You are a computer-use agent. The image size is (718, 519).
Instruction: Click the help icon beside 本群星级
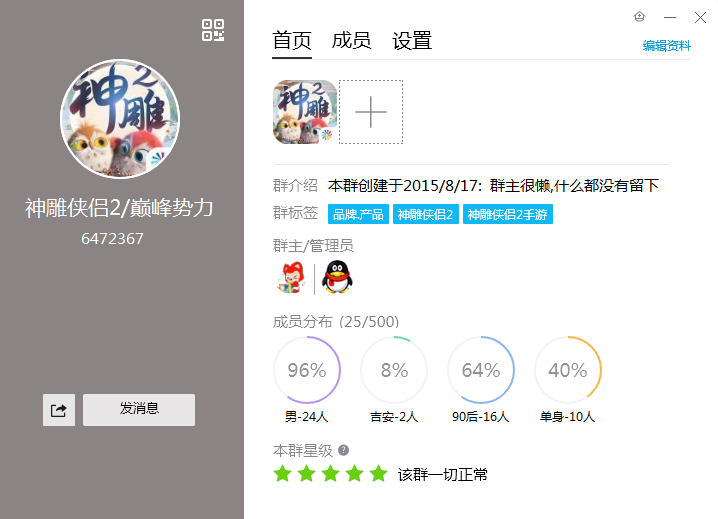click(343, 450)
